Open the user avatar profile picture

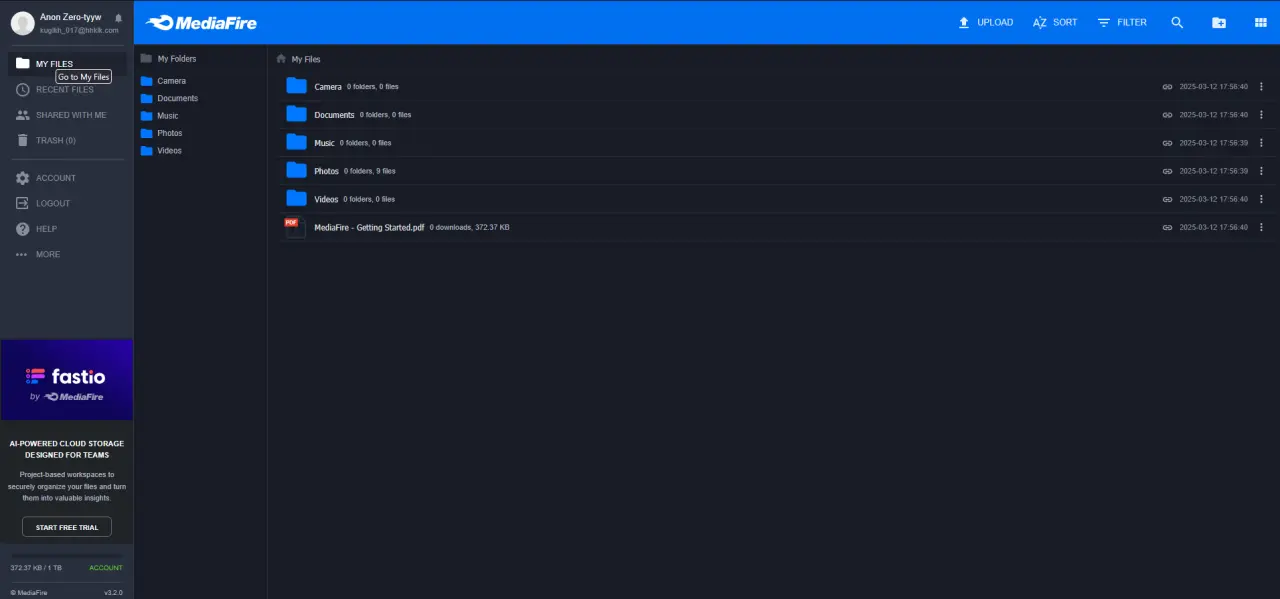pos(22,23)
